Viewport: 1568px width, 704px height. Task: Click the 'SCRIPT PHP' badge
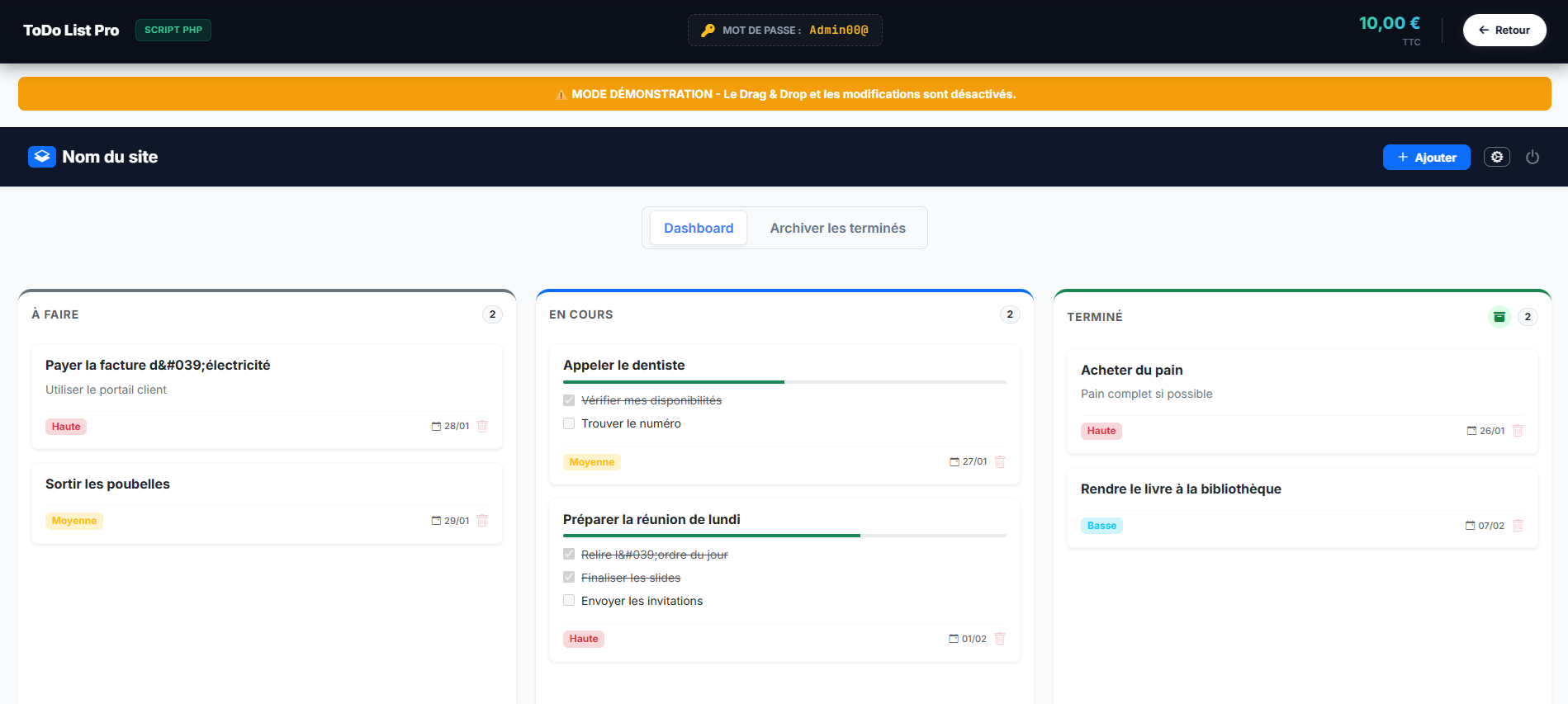point(173,30)
